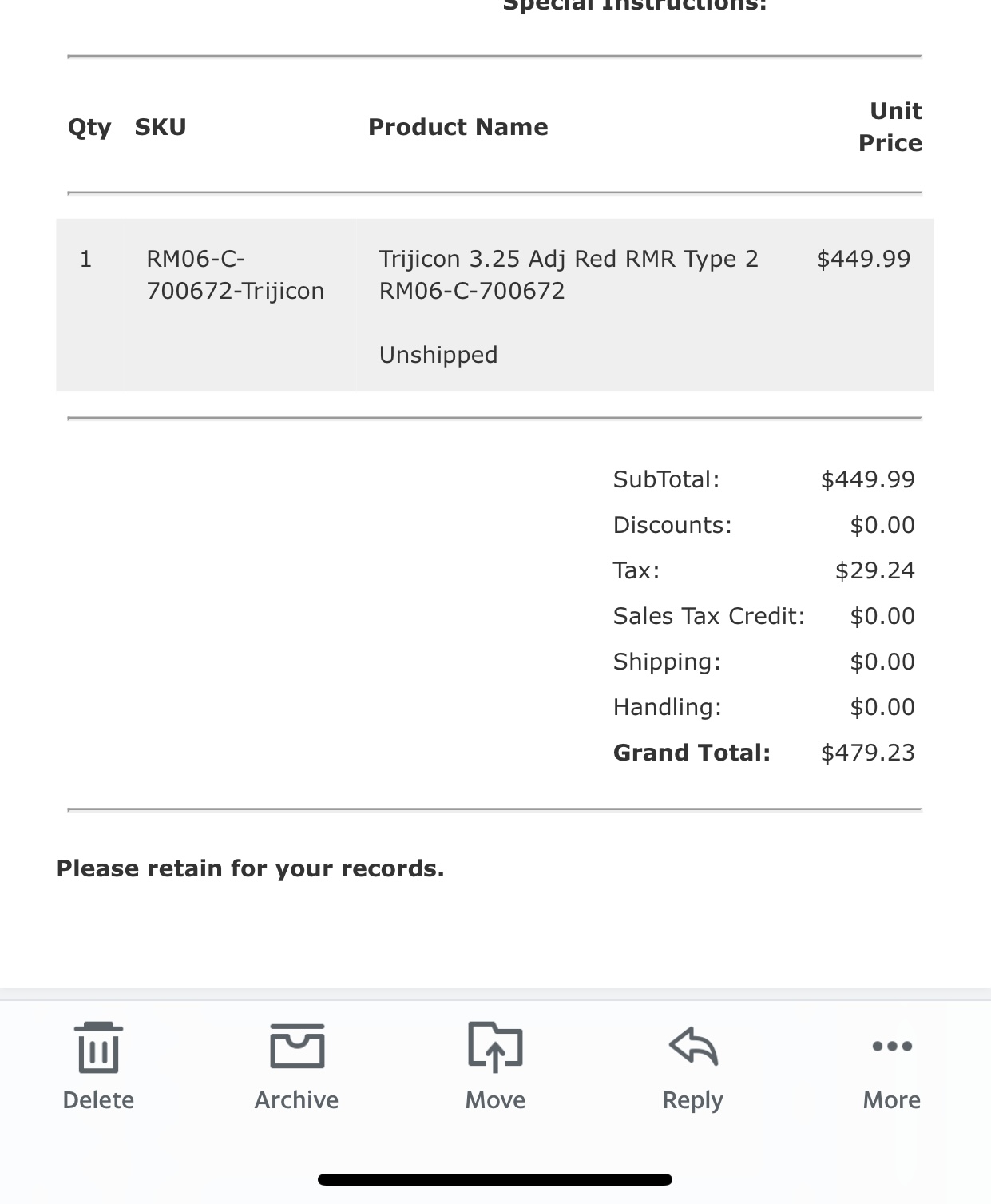The image size is (991, 1204).
Task: Click the Delete label in bottom toolbar
Action: (x=98, y=1100)
